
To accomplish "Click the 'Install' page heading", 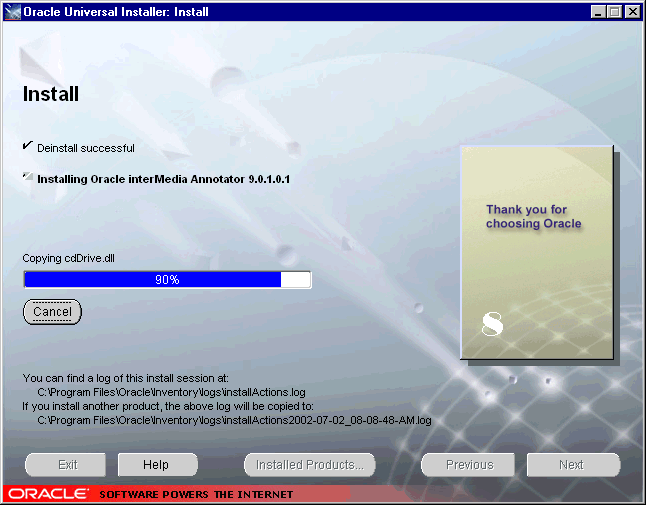I will pyautogui.click(x=51, y=94).
